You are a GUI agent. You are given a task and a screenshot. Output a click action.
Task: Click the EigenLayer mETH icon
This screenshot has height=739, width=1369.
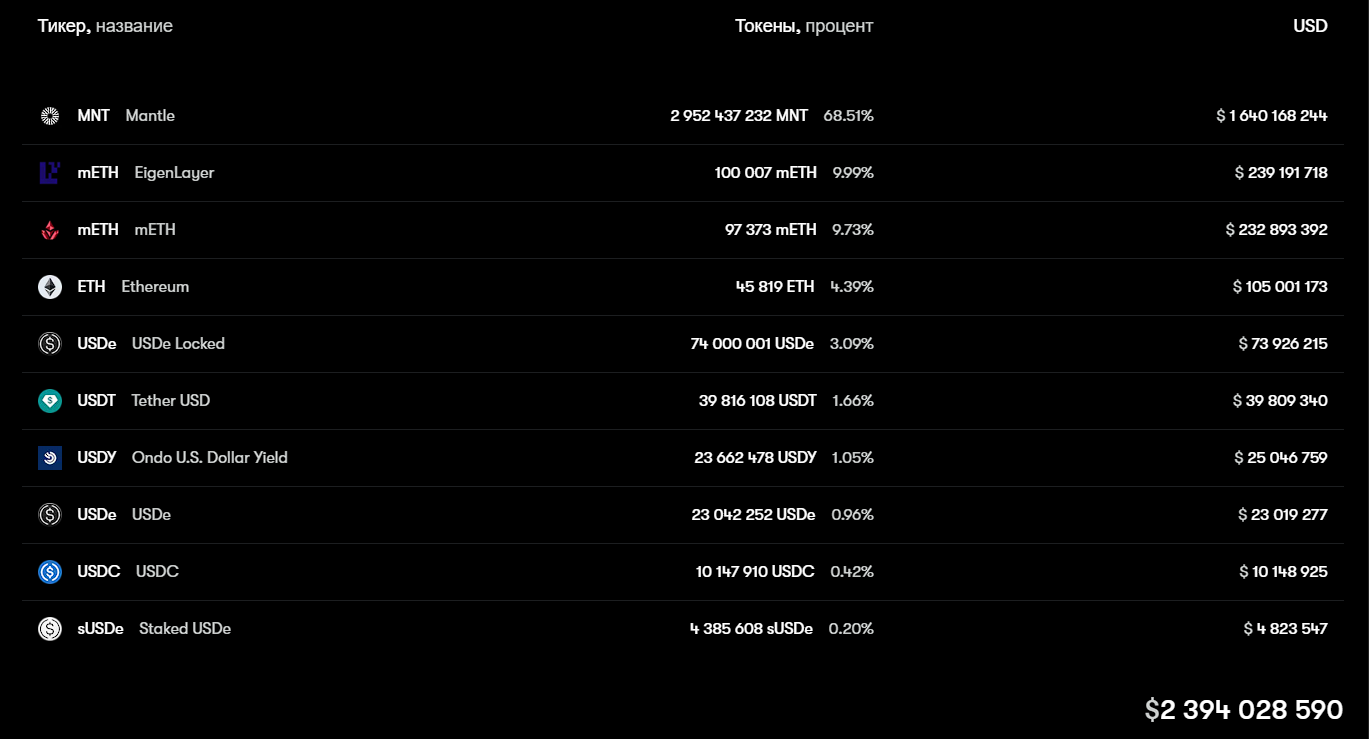tap(50, 173)
